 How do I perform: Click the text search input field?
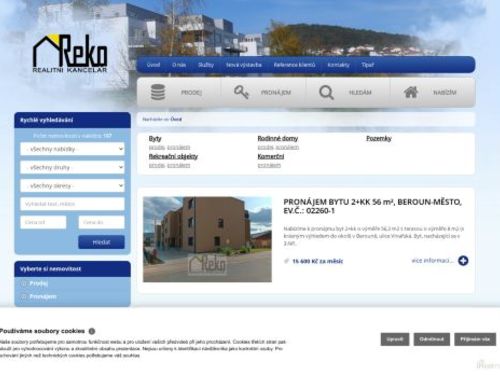coord(72,204)
